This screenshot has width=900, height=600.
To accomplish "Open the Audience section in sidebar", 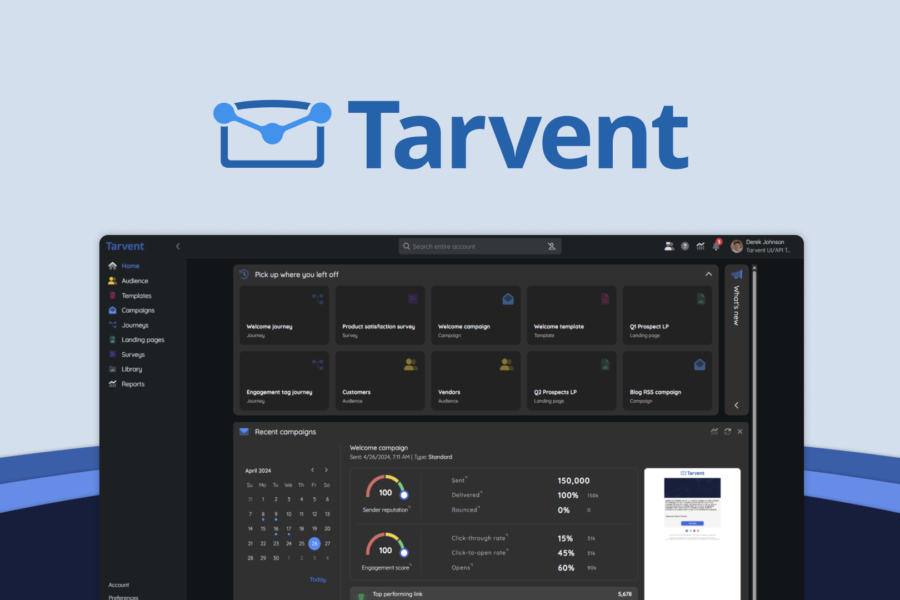I will click(134, 281).
